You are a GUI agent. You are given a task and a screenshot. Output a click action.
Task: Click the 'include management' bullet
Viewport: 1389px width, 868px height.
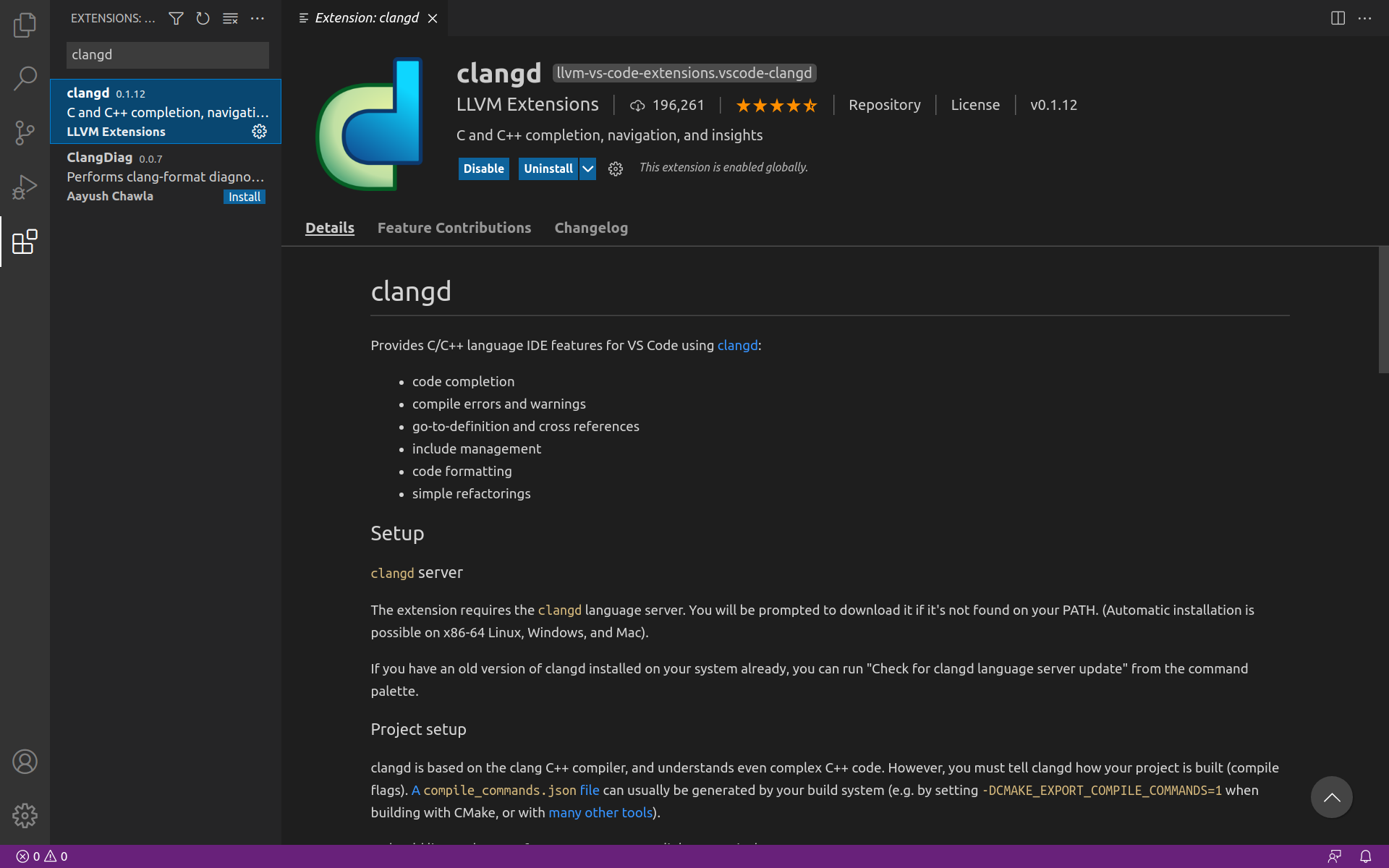click(x=476, y=448)
